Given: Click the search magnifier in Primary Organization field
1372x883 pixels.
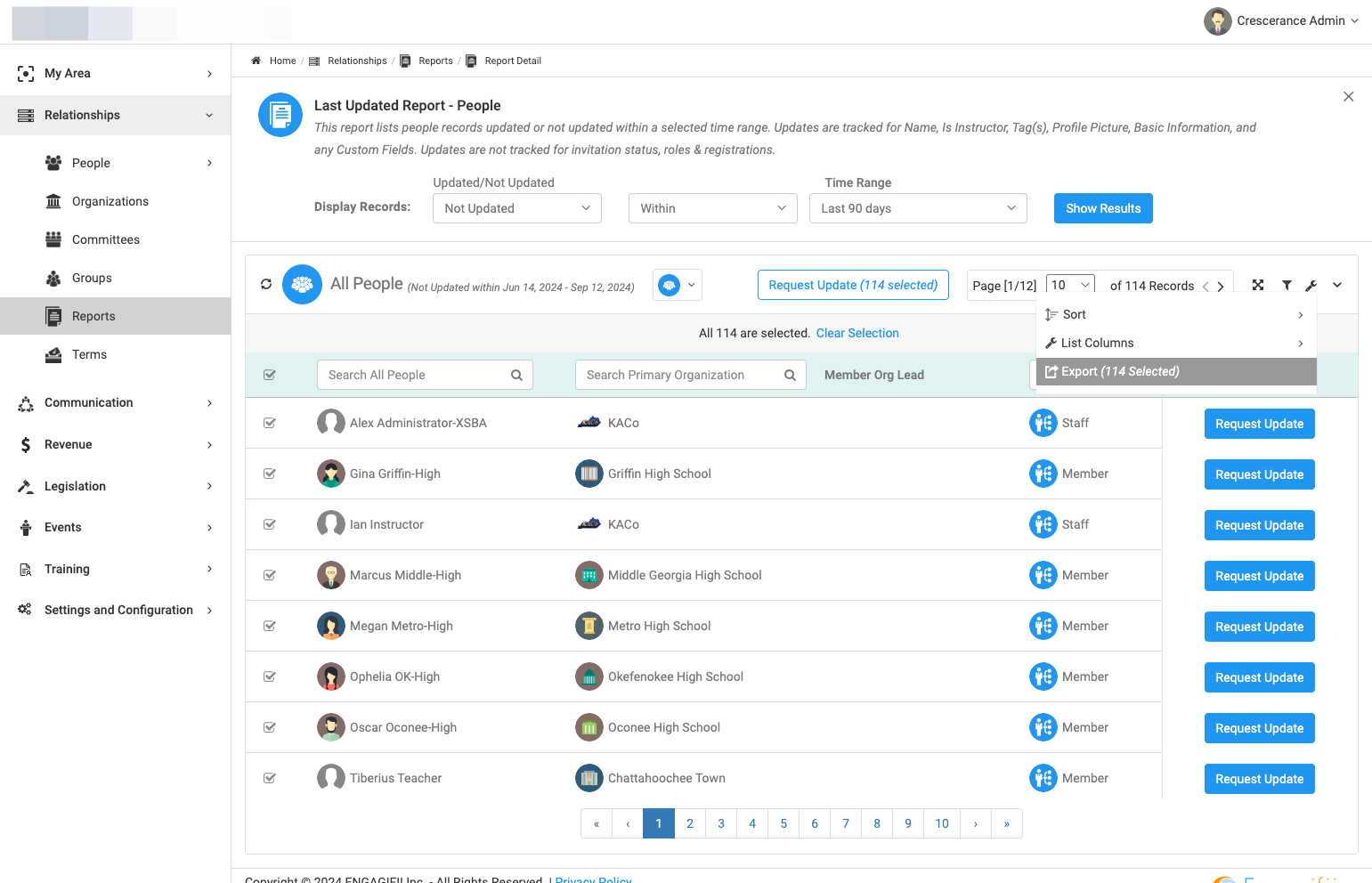Looking at the screenshot, I should (x=790, y=376).
